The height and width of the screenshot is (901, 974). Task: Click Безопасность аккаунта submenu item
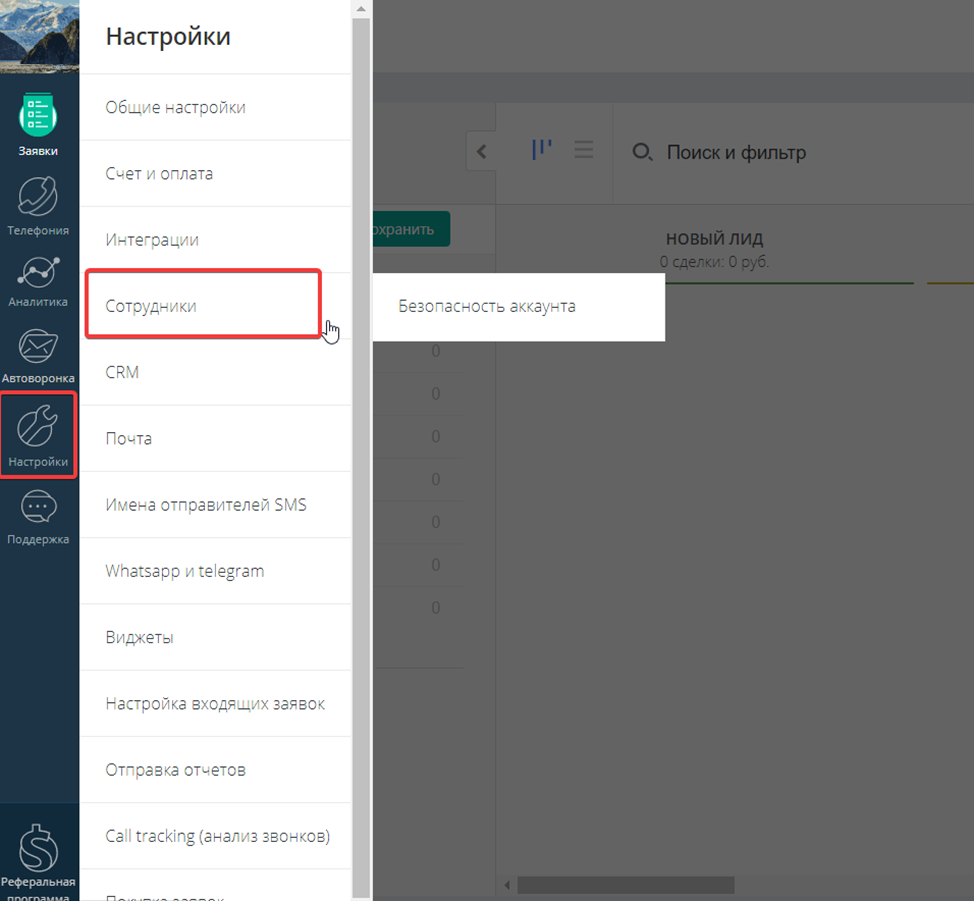[x=519, y=306]
